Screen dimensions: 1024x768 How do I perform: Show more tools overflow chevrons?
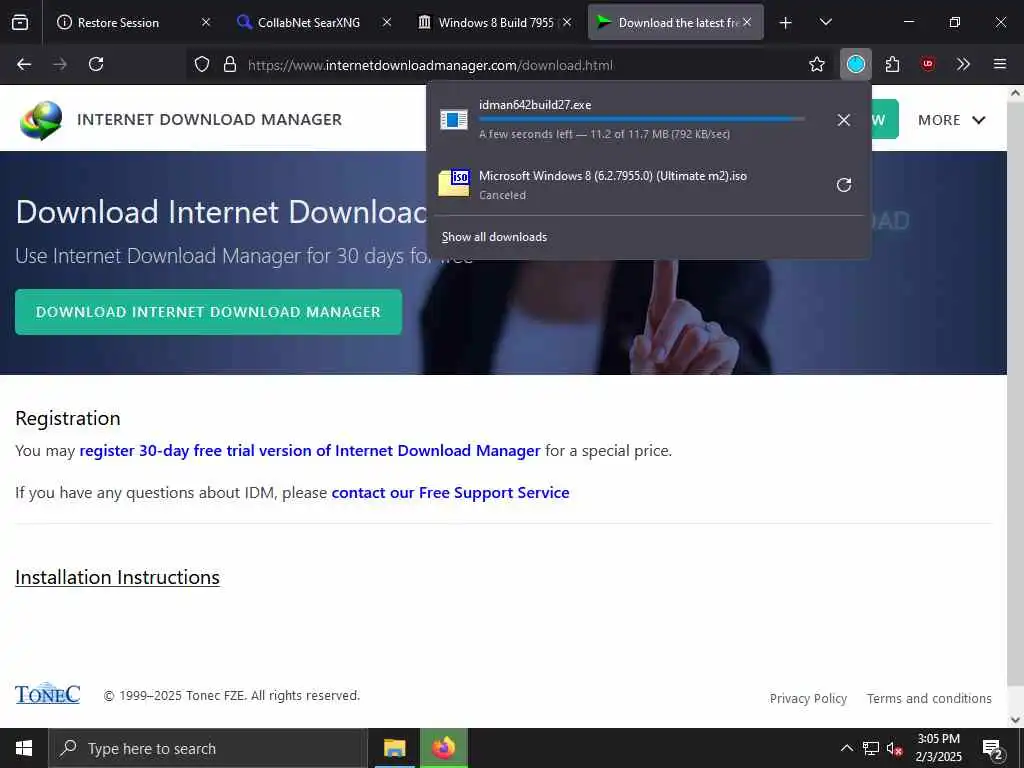pos(963,64)
